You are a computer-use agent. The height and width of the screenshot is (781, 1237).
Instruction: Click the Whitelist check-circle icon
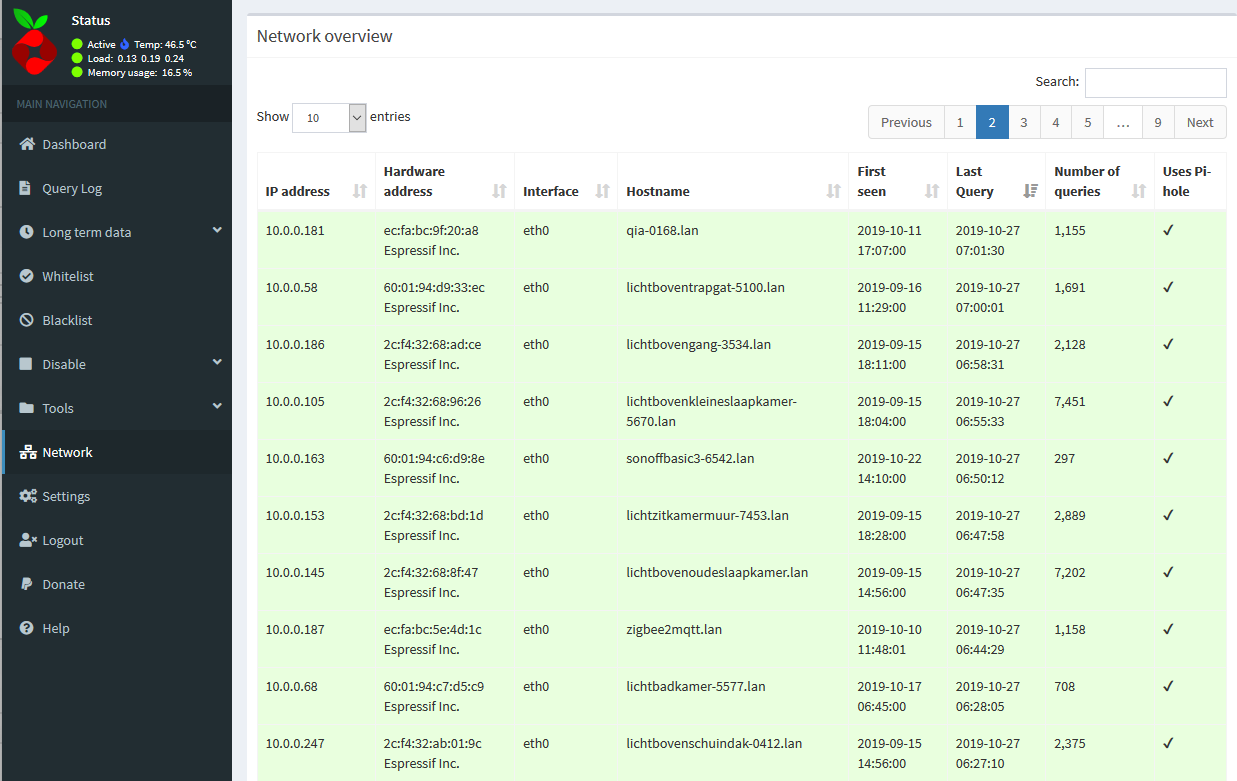(26, 276)
